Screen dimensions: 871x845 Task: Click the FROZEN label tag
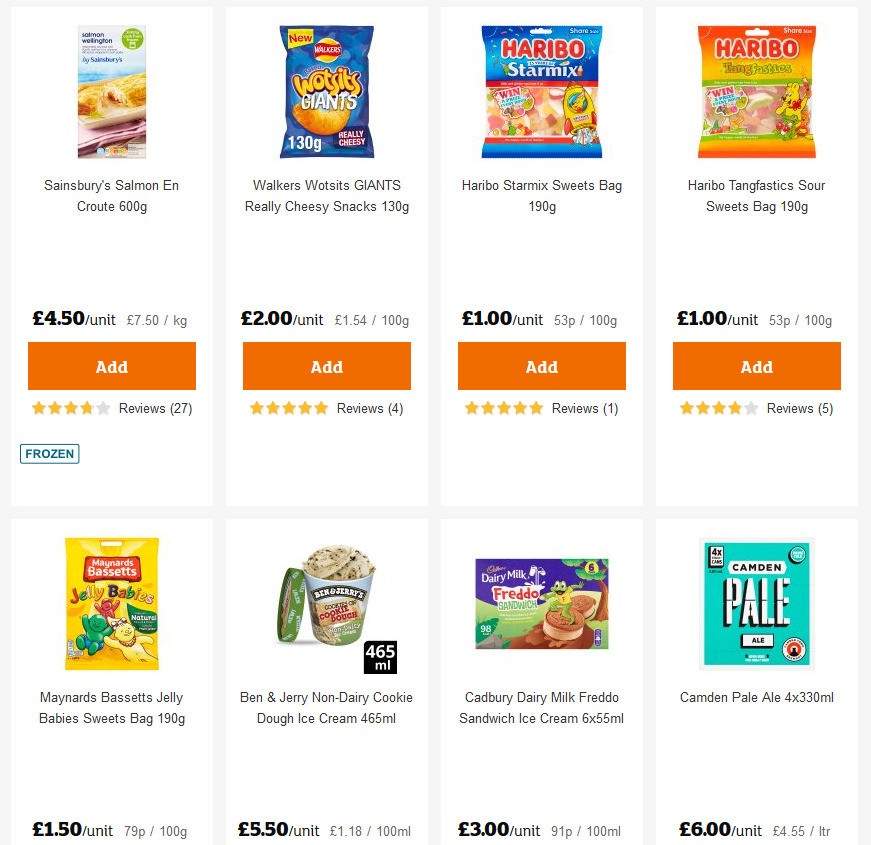pyautogui.click(x=49, y=453)
